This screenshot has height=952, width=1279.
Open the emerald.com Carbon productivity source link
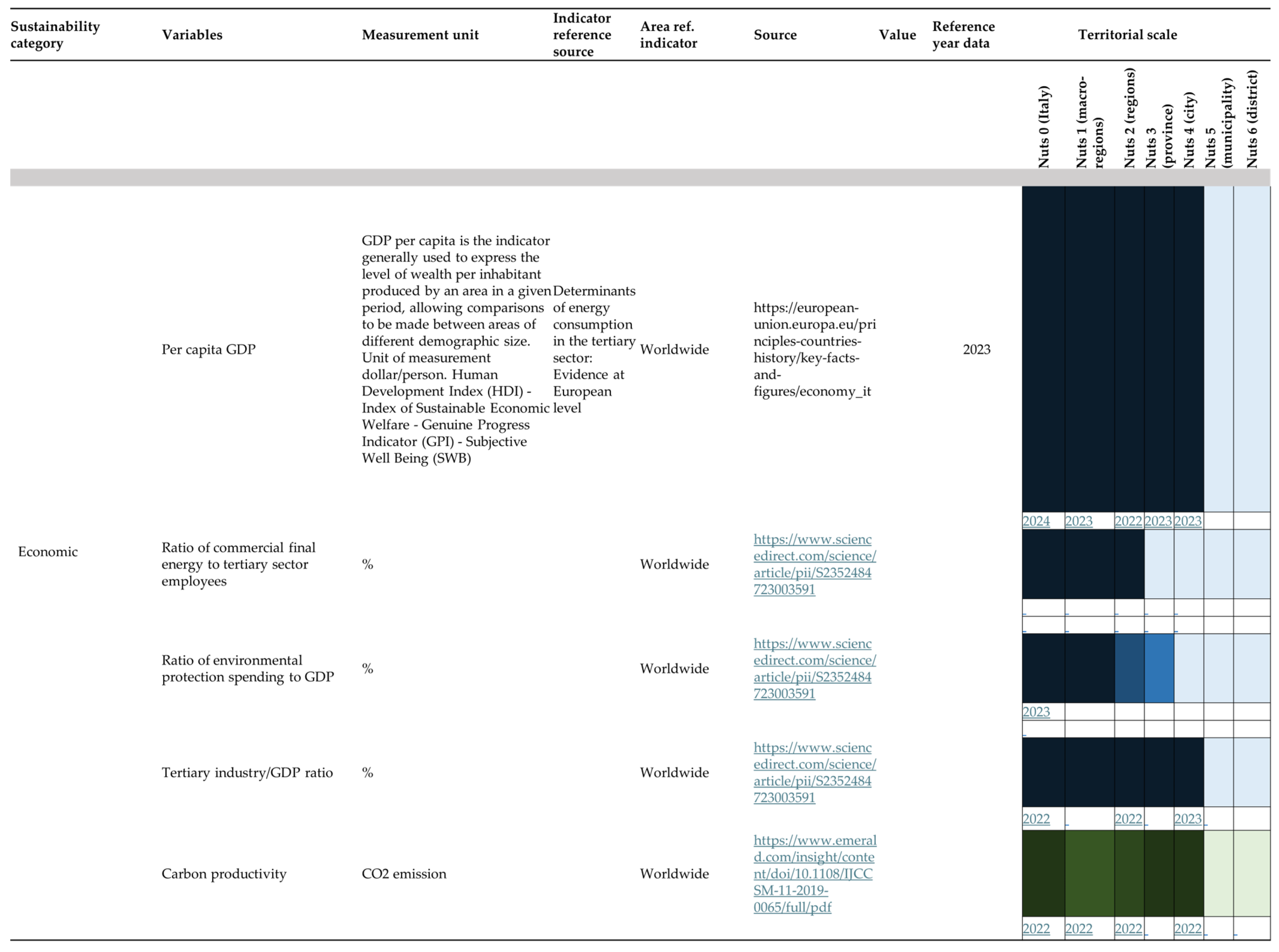pyautogui.click(x=814, y=874)
